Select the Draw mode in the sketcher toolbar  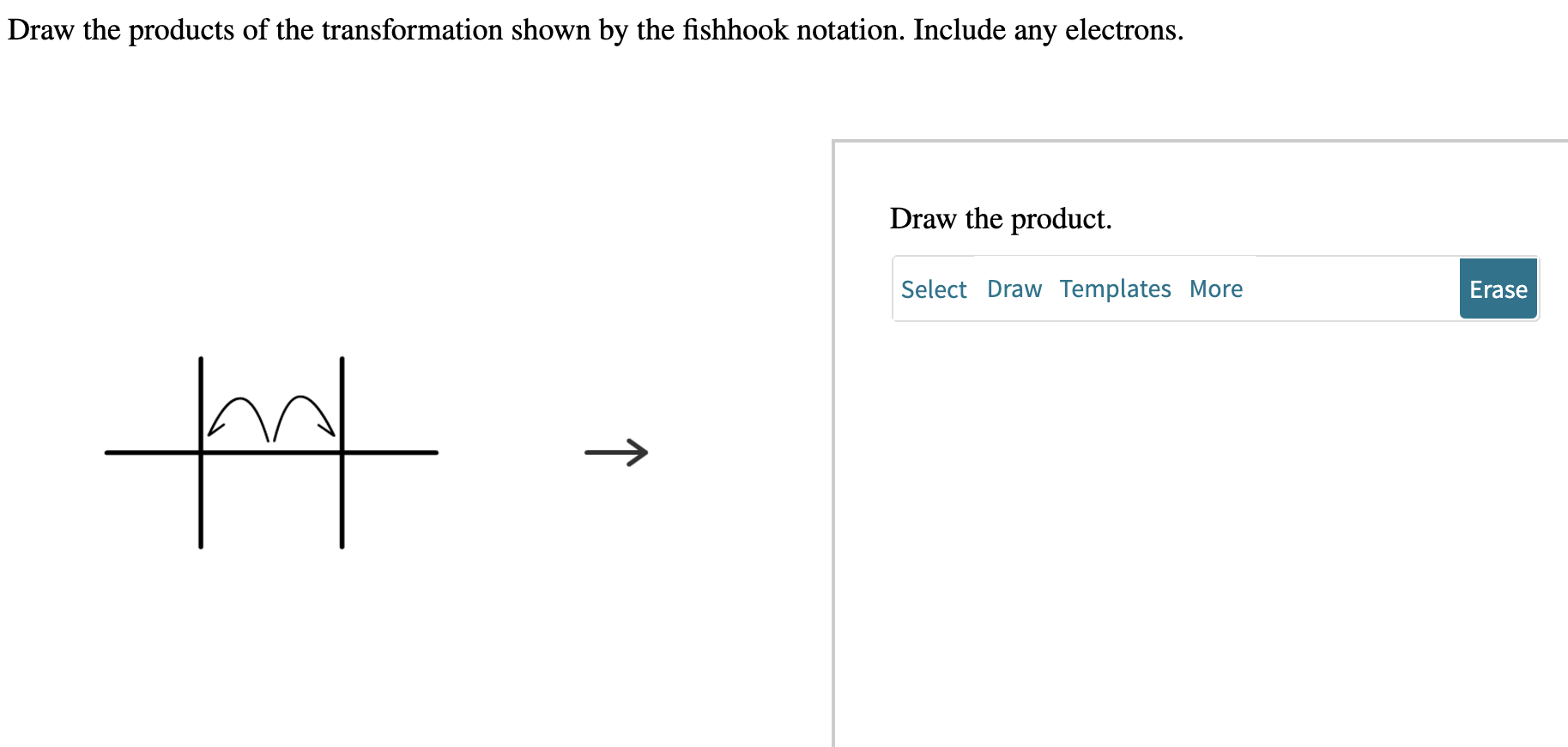pos(1014,288)
